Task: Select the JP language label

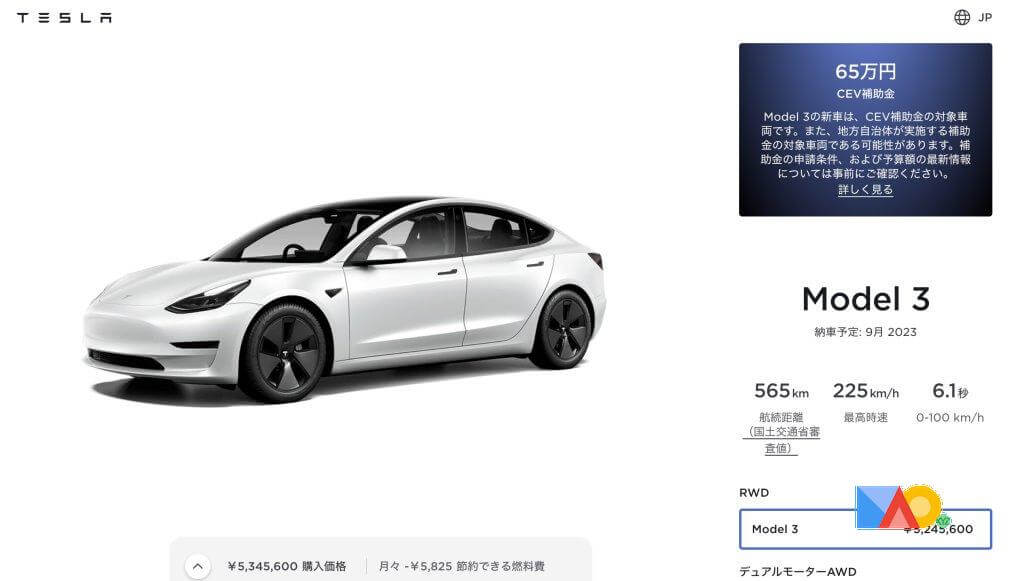Action: click(985, 18)
